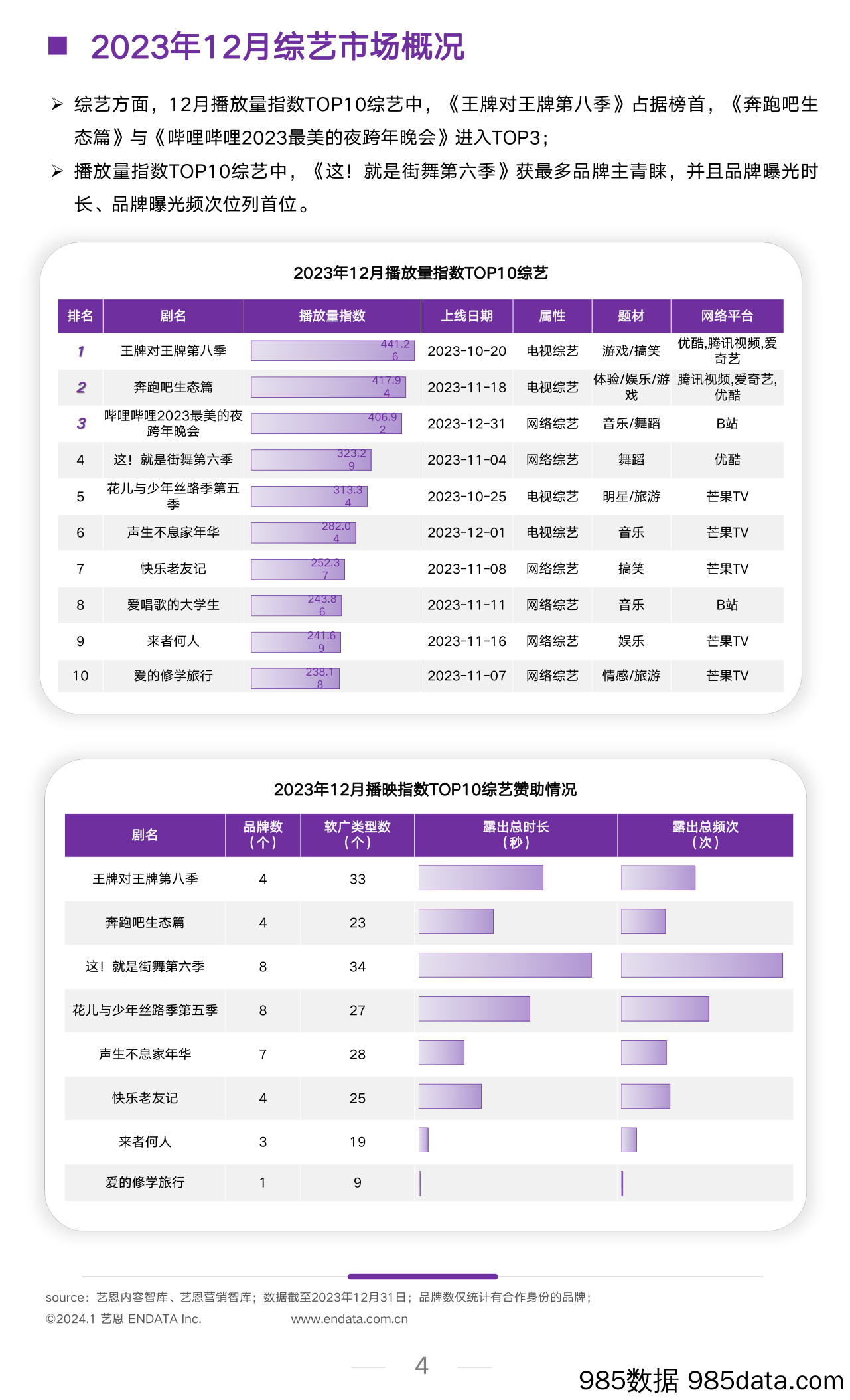Screen dimensions: 850x1400
Task: Click 来者何人 in the sponsorship table
Action: (x=145, y=1142)
